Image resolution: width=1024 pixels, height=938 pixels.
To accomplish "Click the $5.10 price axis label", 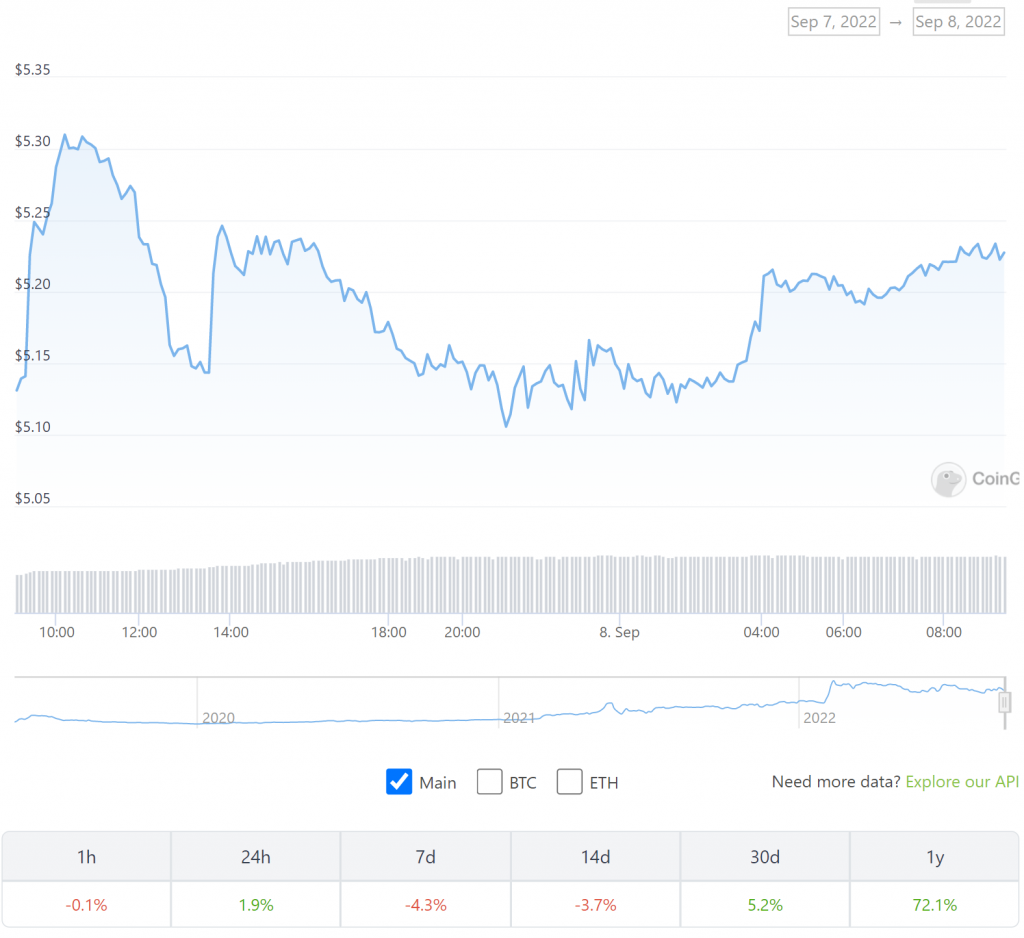I will (33, 427).
